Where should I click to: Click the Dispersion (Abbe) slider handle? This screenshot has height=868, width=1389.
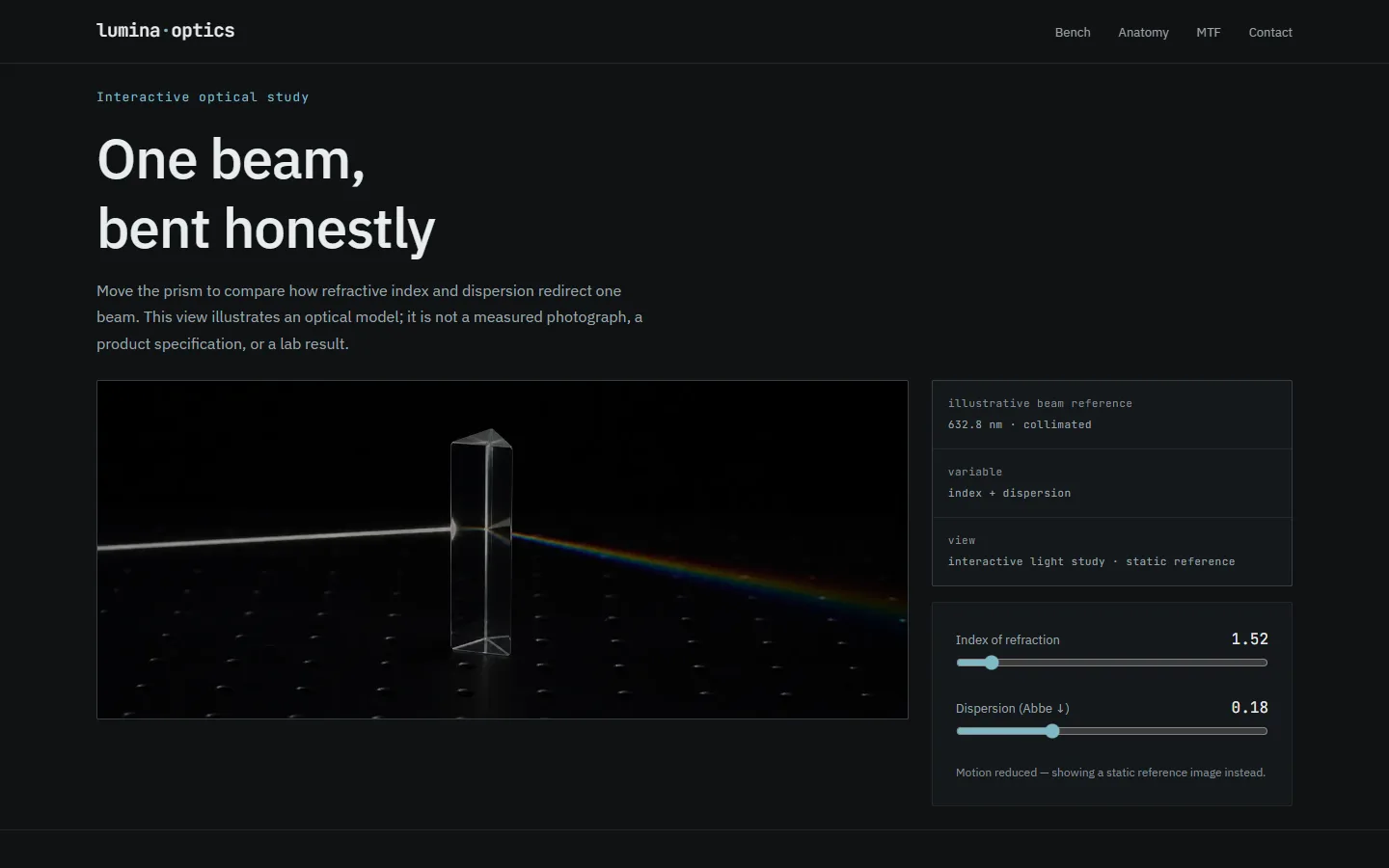1052,731
